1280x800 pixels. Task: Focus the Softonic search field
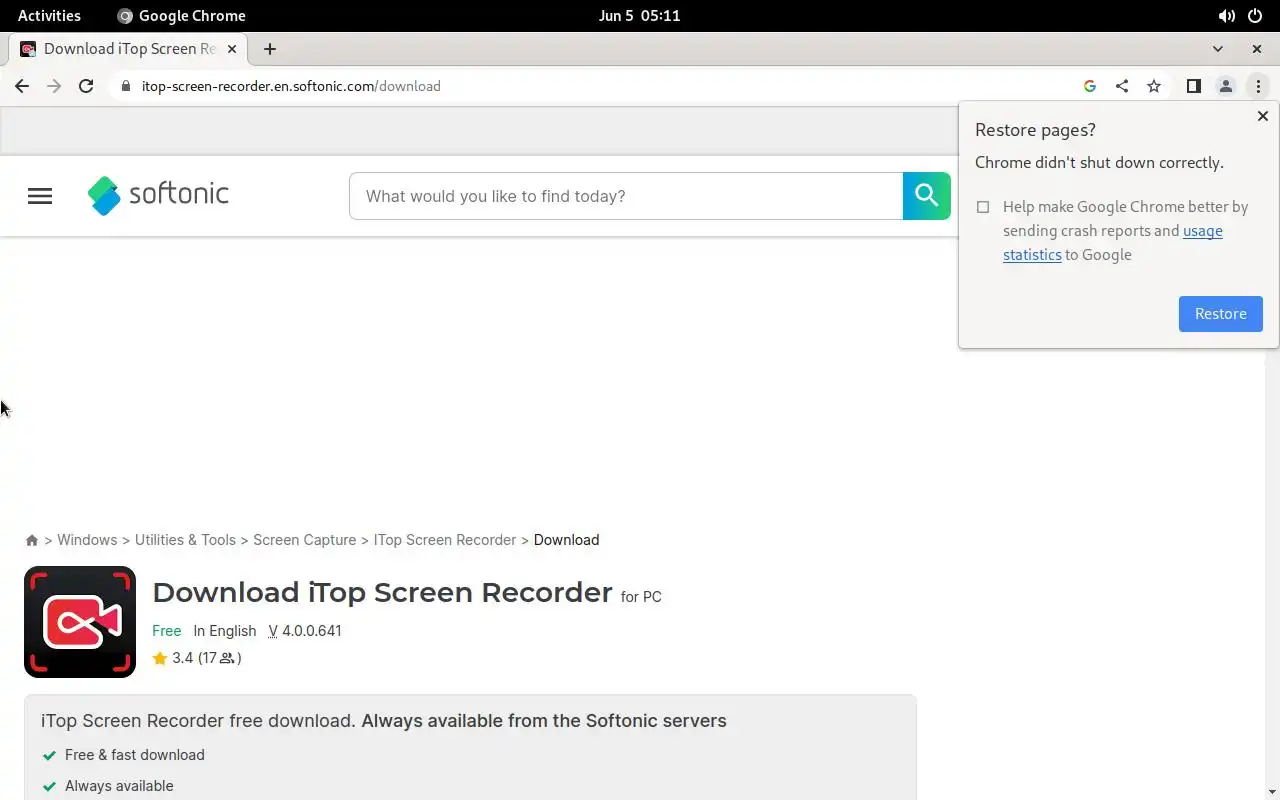coord(626,196)
